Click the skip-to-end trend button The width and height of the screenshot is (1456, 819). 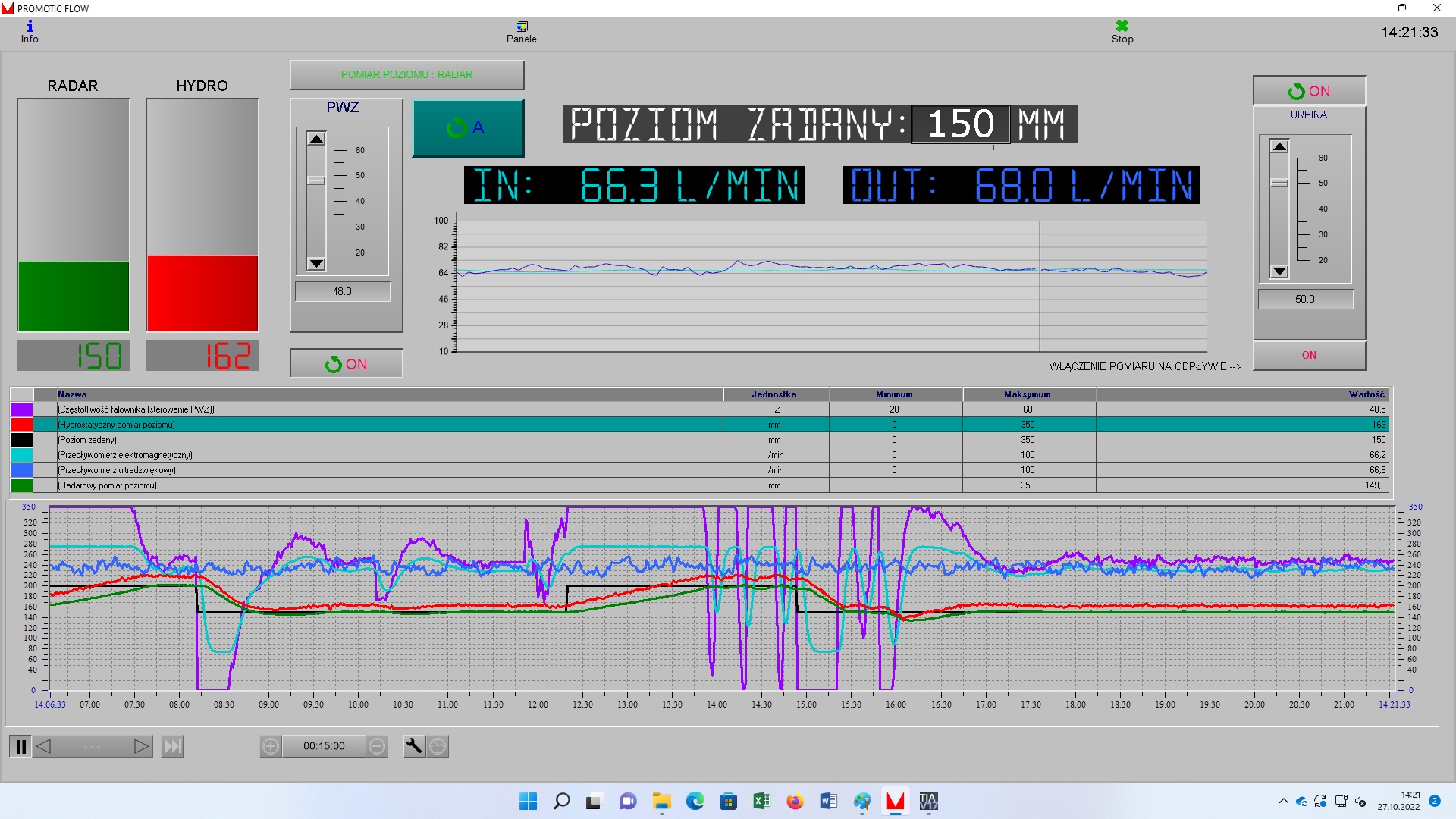pyautogui.click(x=172, y=746)
